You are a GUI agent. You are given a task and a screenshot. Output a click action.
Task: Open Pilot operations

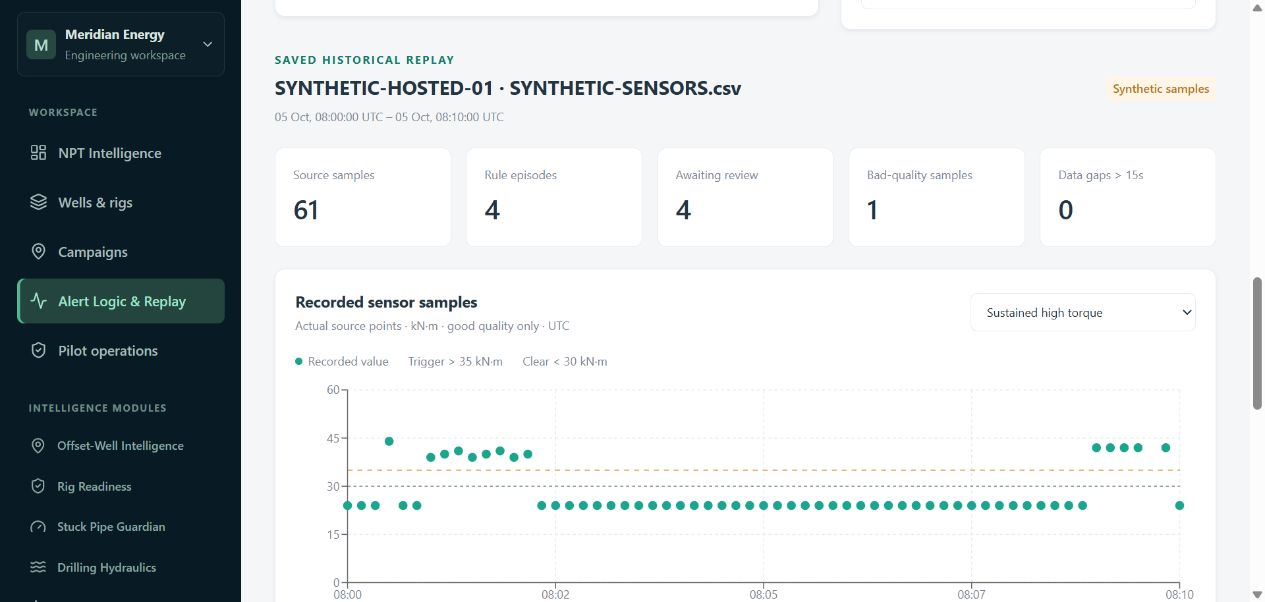(x=121, y=351)
